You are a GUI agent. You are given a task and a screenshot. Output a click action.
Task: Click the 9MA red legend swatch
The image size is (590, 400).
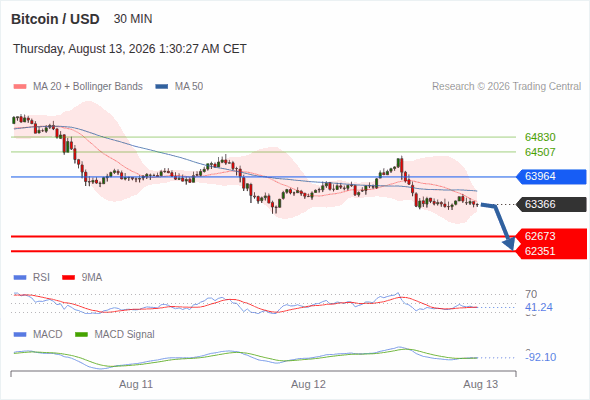[68, 278]
